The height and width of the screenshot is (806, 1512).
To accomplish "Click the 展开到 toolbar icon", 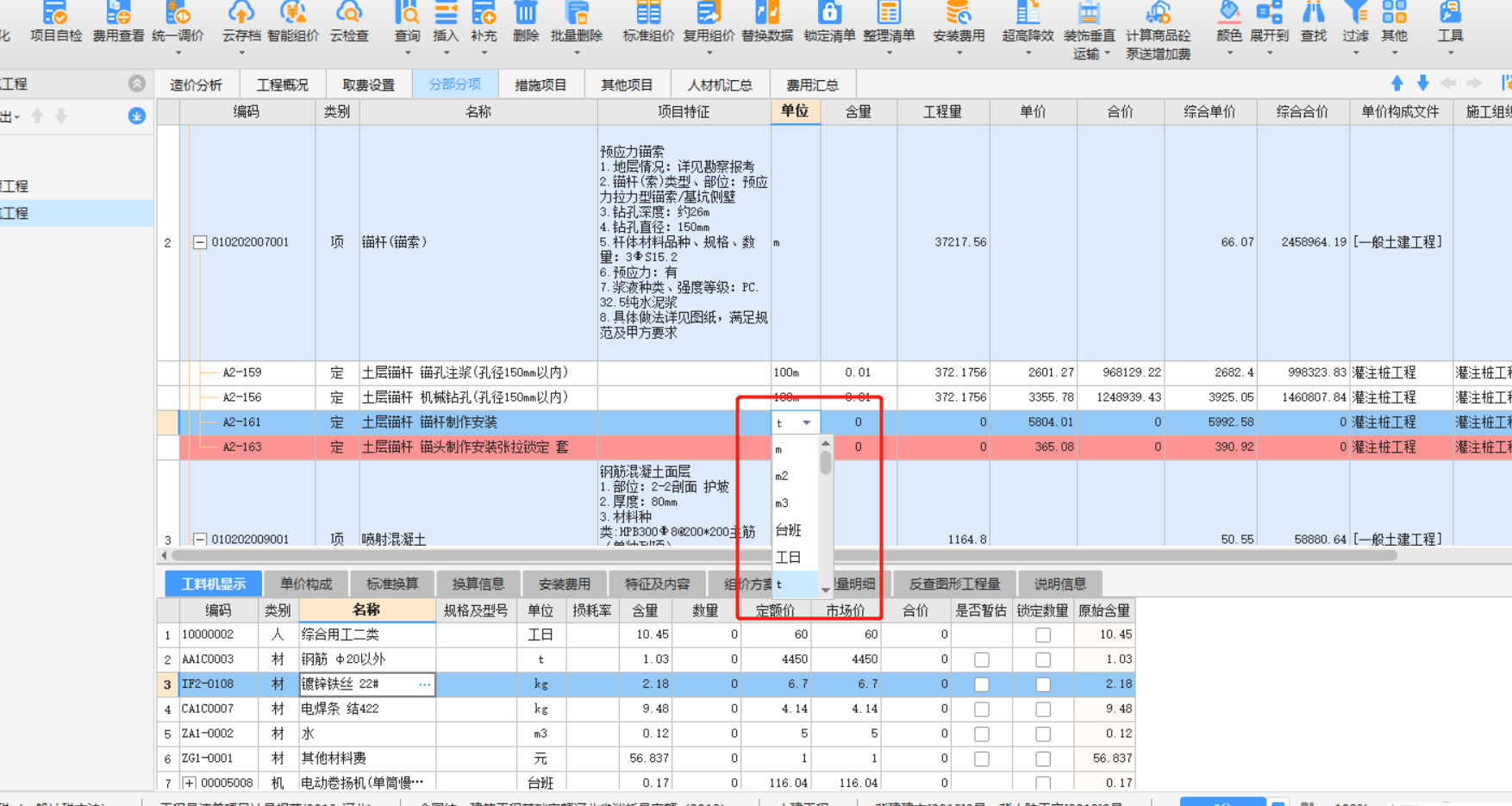I will 1269,13.
